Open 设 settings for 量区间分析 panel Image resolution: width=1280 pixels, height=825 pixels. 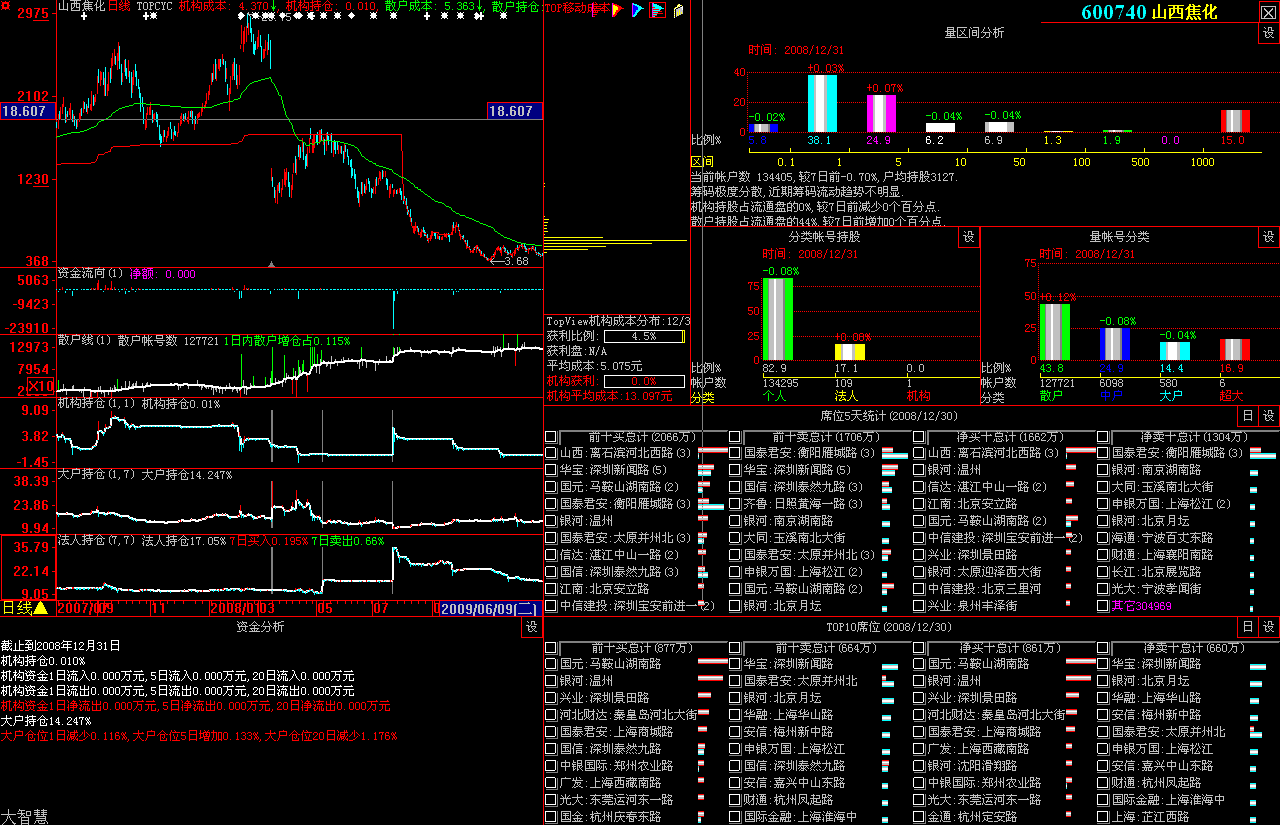[x=1268, y=33]
